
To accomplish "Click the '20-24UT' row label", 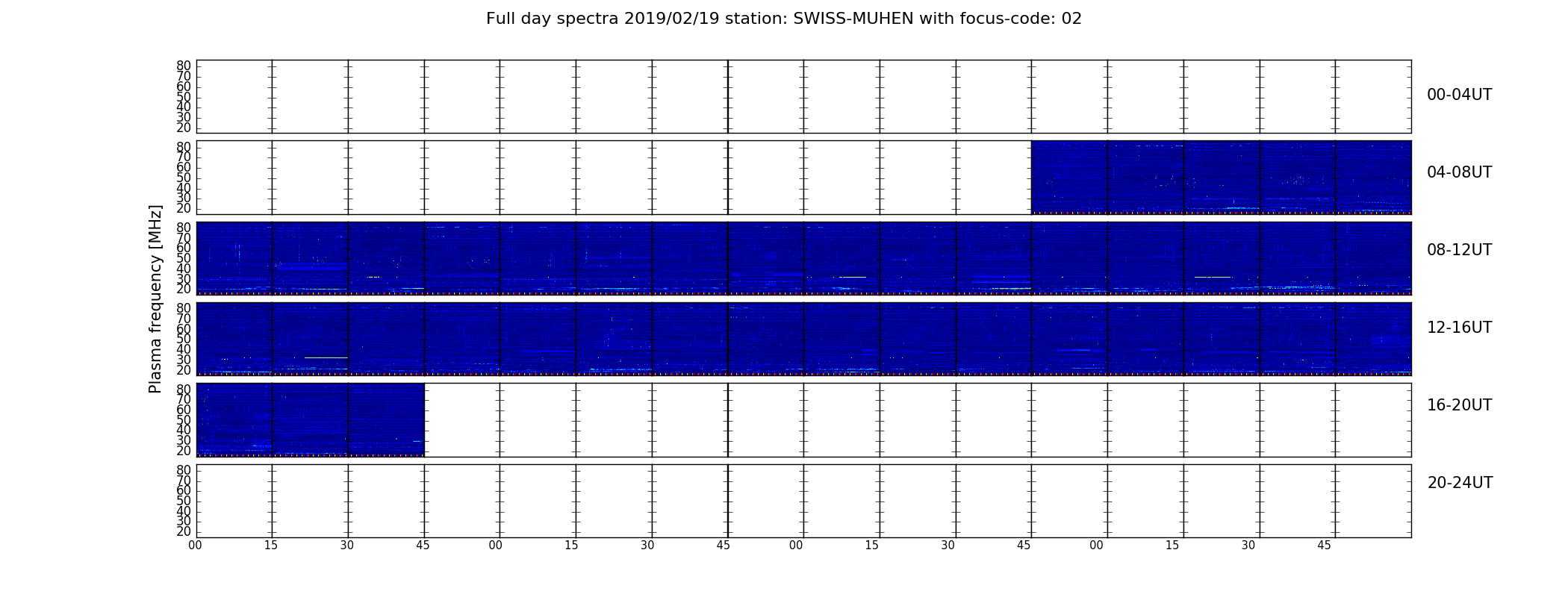I will pos(1460,483).
